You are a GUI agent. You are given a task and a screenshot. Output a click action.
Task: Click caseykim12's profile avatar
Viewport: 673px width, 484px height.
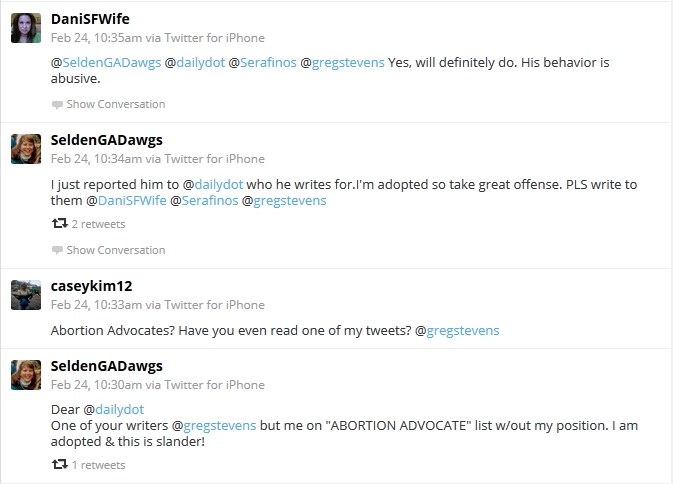click(26, 295)
